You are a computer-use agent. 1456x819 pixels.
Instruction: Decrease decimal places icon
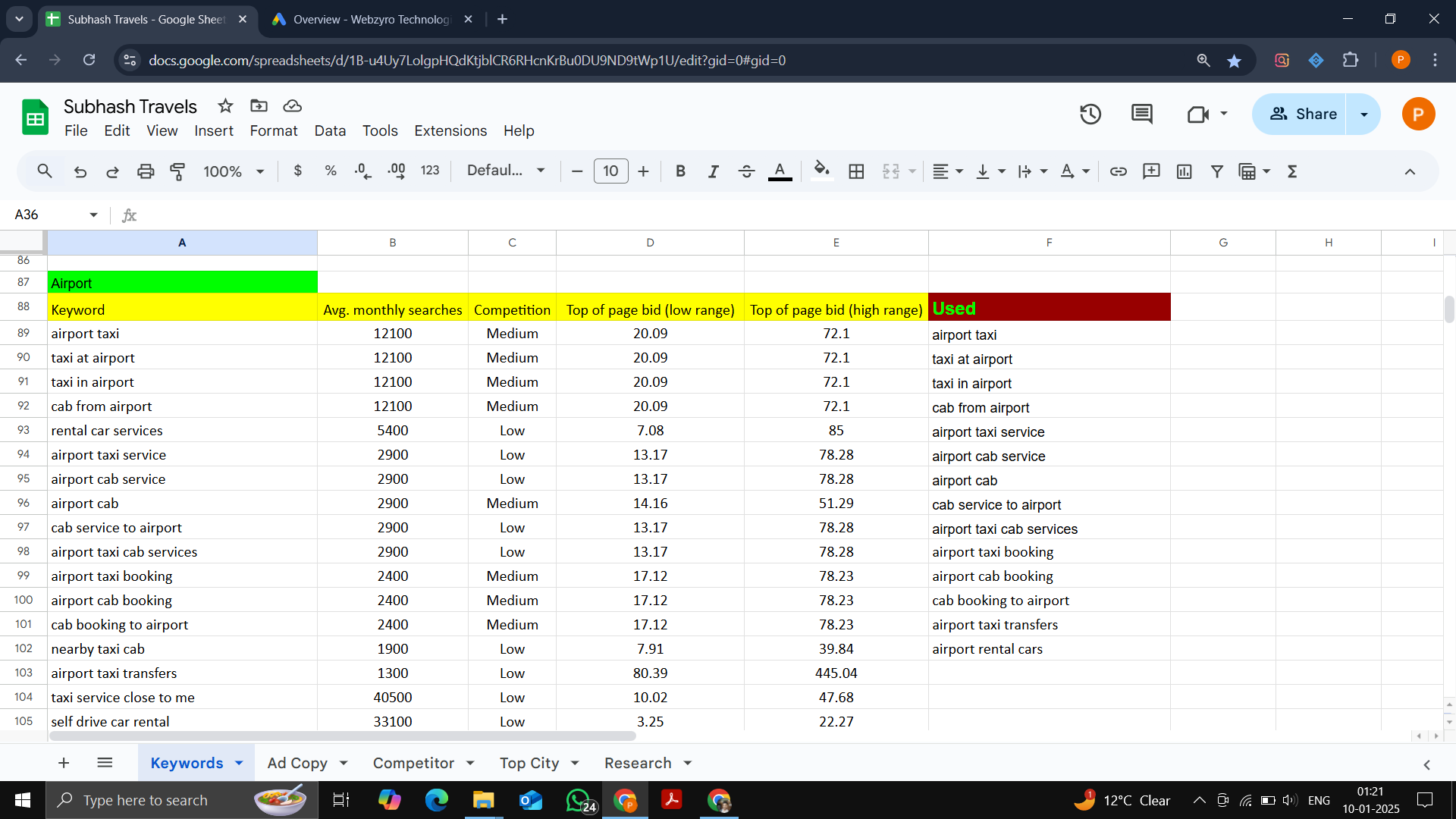pyautogui.click(x=363, y=171)
